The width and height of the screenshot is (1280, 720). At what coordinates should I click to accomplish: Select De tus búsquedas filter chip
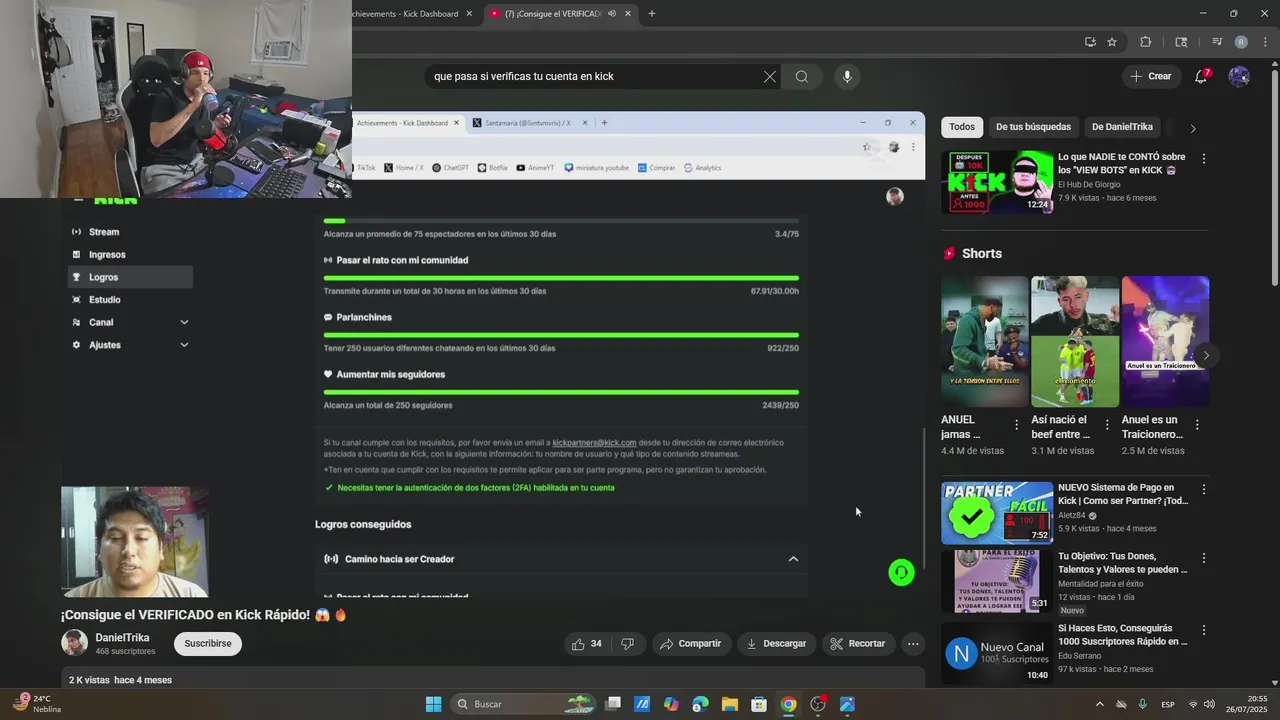[1033, 127]
